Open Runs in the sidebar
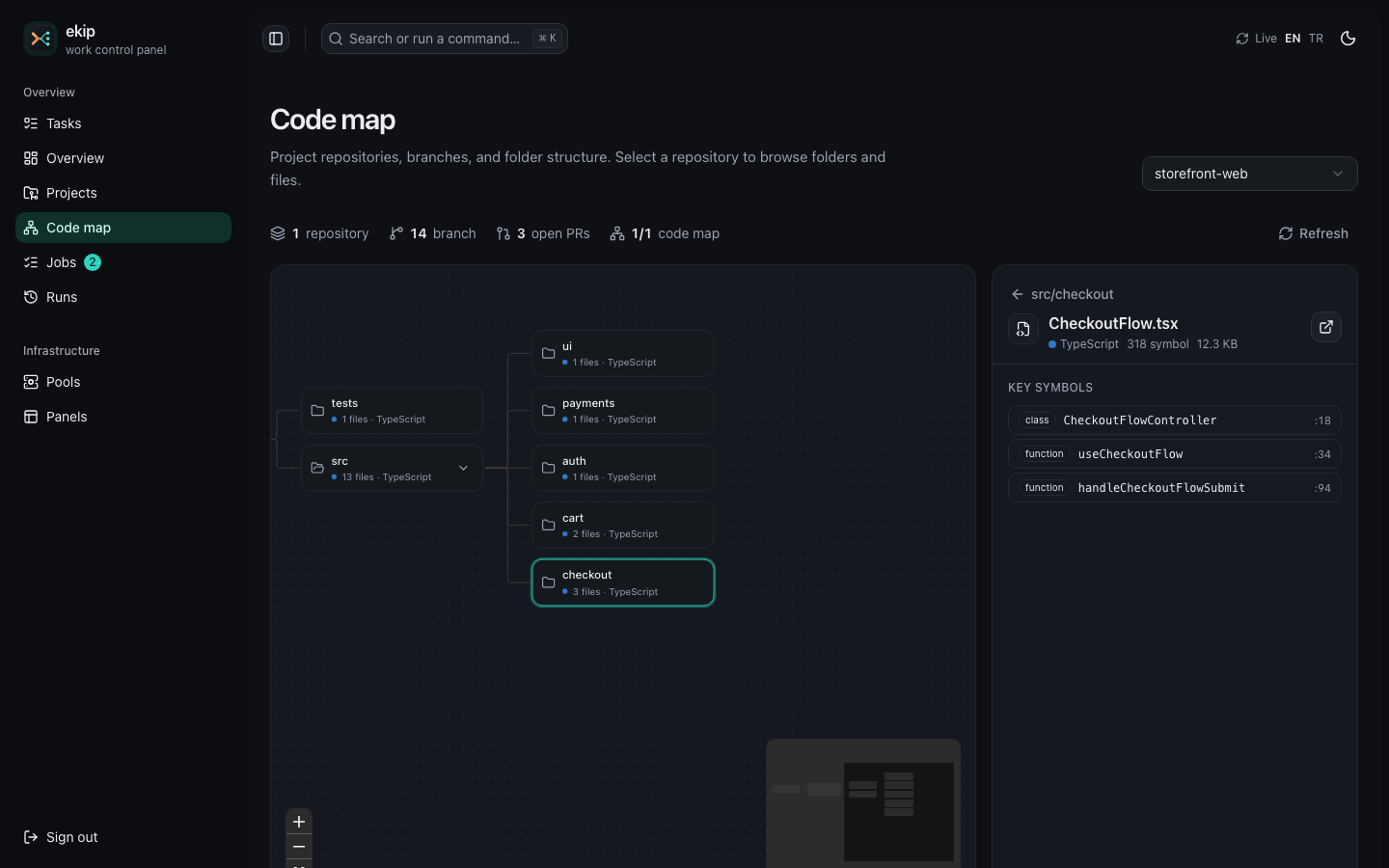The height and width of the screenshot is (868, 1389). tap(123, 297)
